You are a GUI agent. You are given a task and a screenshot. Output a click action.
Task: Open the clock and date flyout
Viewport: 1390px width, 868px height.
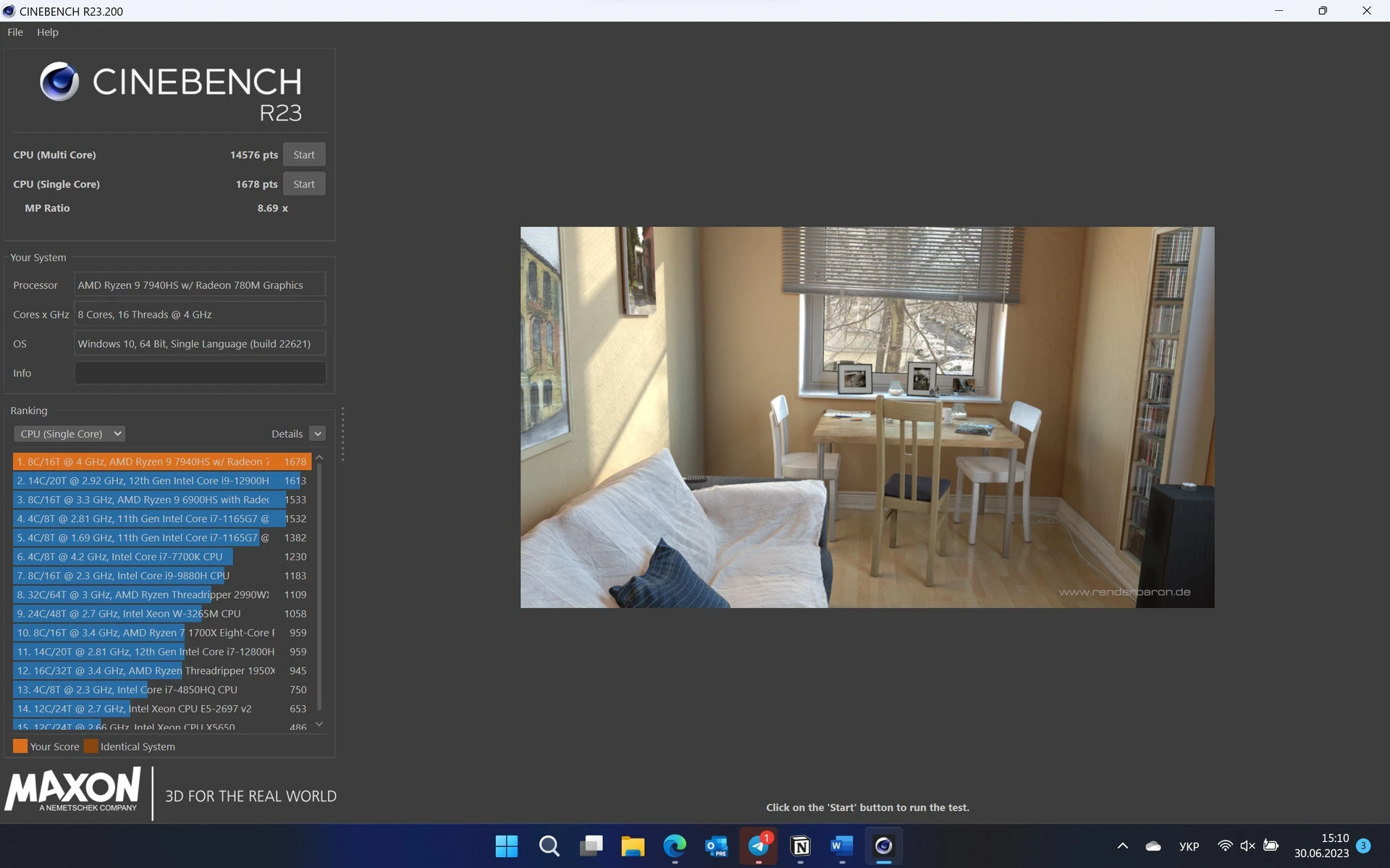click(x=1322, y=846)
